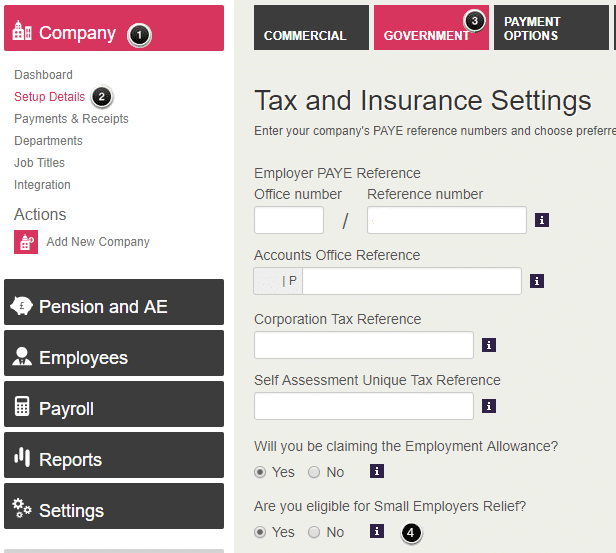Choose No for Small Employers Relief
This screenshot has width=616, height=553.
pos(314,532)
